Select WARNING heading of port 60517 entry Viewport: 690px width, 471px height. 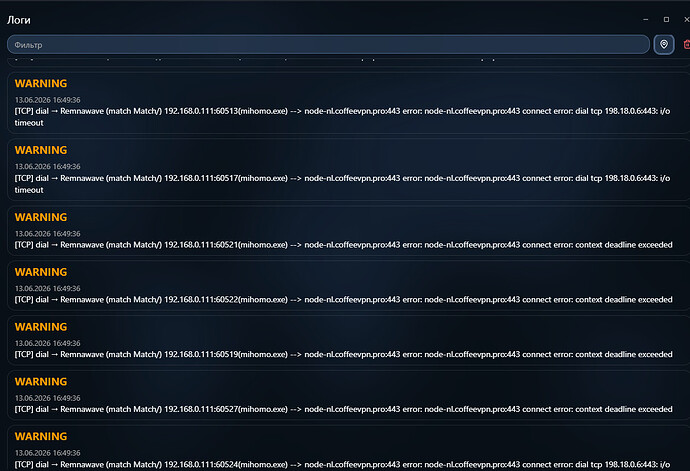click(x=41, y=150)
